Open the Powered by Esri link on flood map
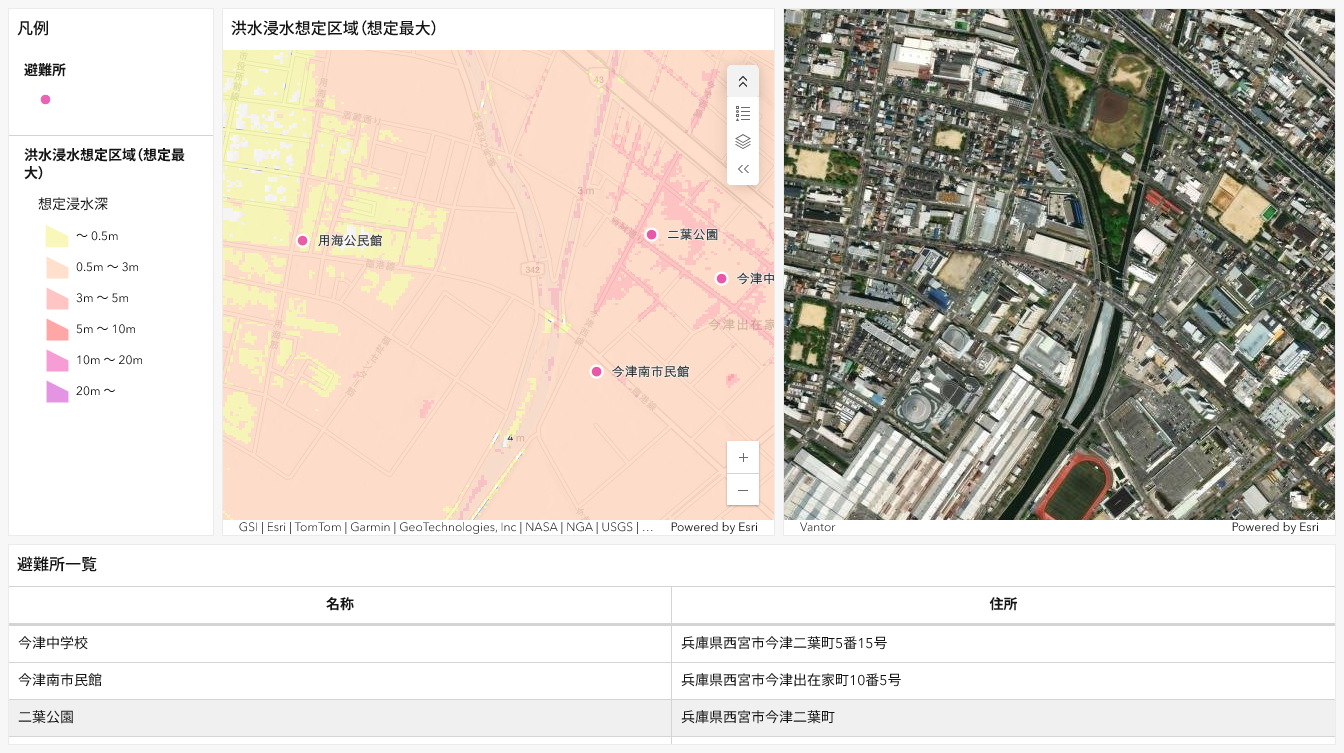The image size is (1344, 753). pyautogui.click(x=714, y=526)
